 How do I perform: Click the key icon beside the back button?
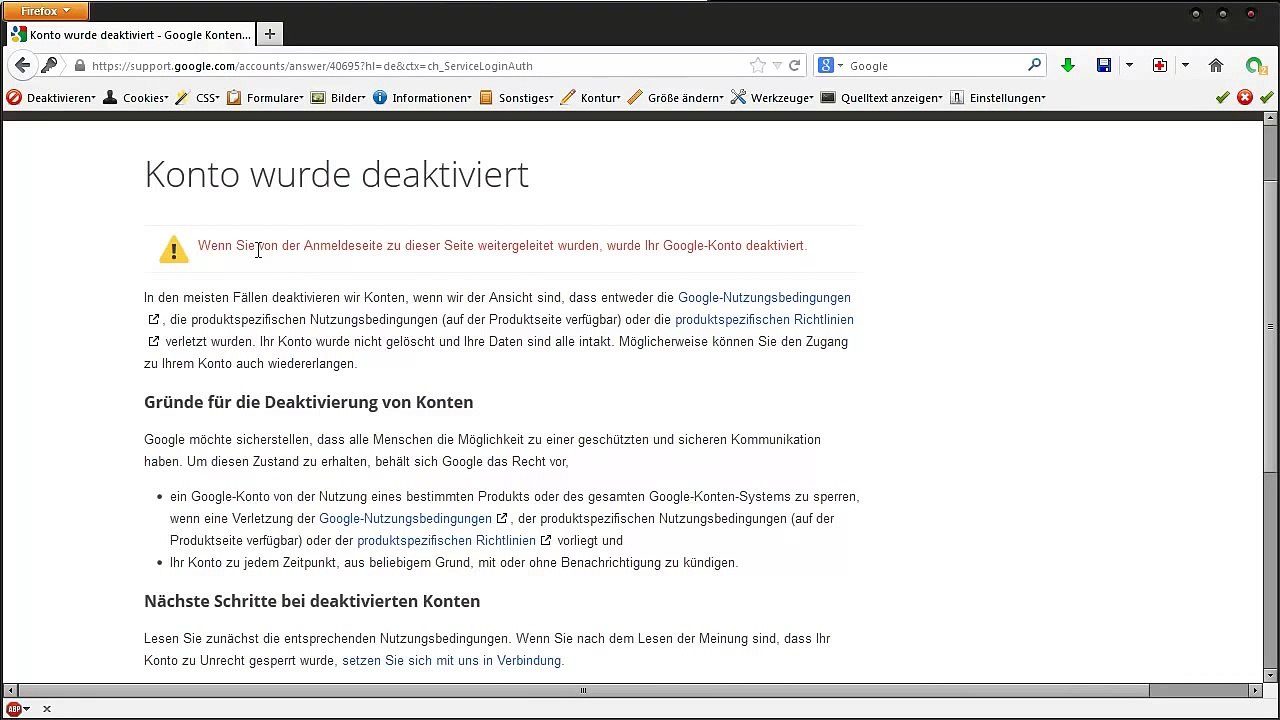[x=49, y=66]
